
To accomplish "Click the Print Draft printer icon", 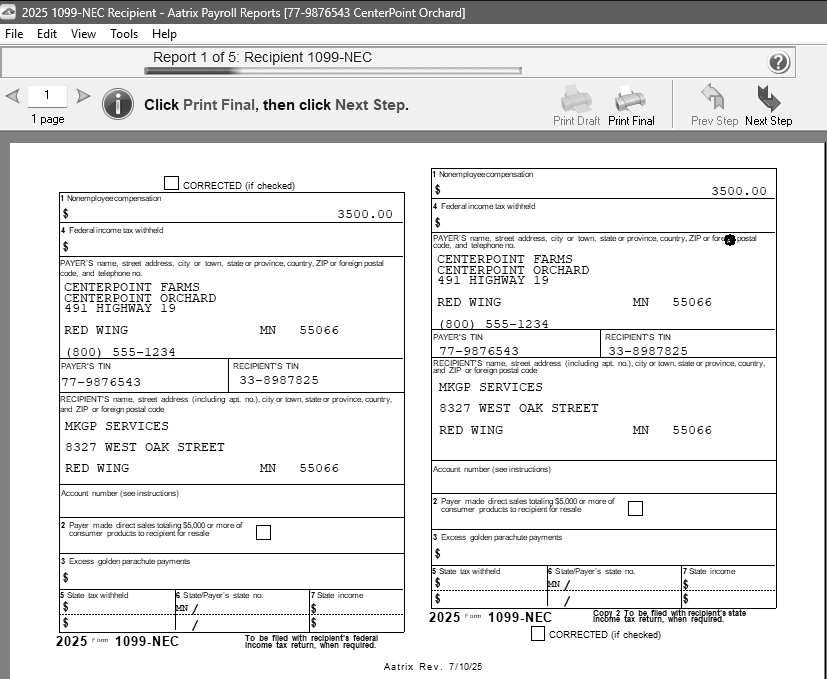I will 576,99.
